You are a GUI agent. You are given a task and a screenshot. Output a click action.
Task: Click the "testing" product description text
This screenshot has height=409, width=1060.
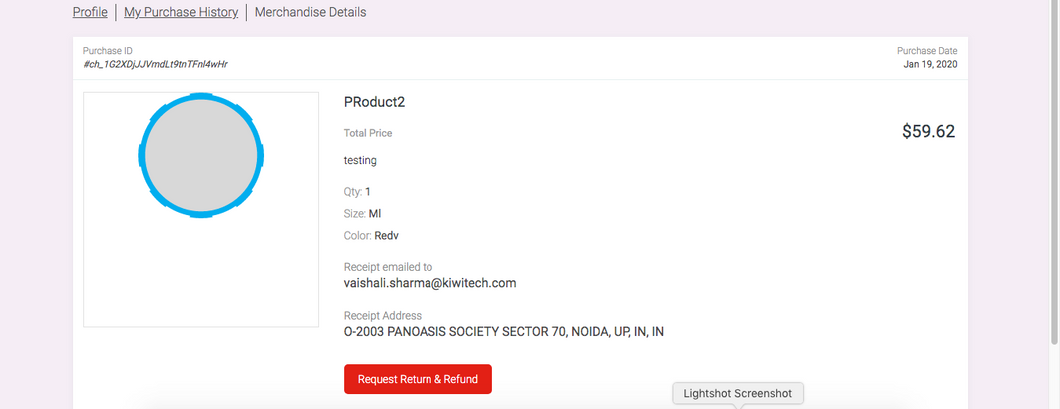point(360,159)
